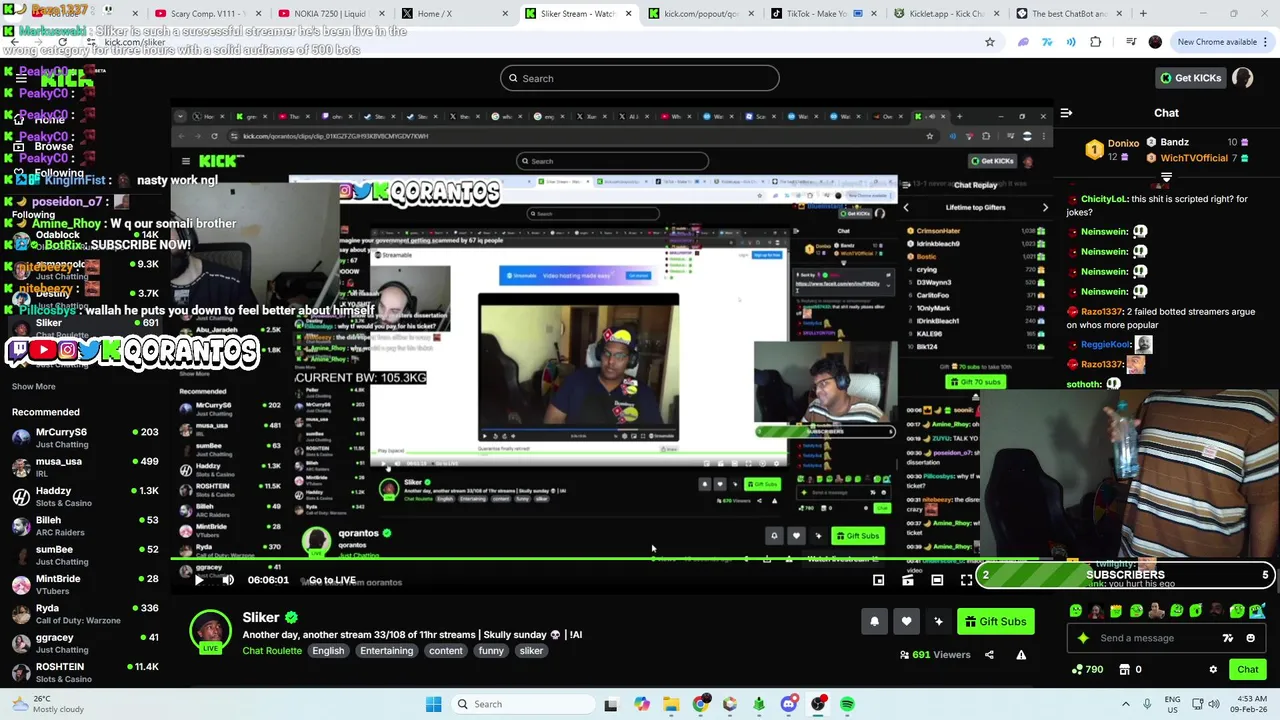The image size is (1280, 720).
Task: Click the sparkle button beside Gift Subs
Action: pos(938,621)
